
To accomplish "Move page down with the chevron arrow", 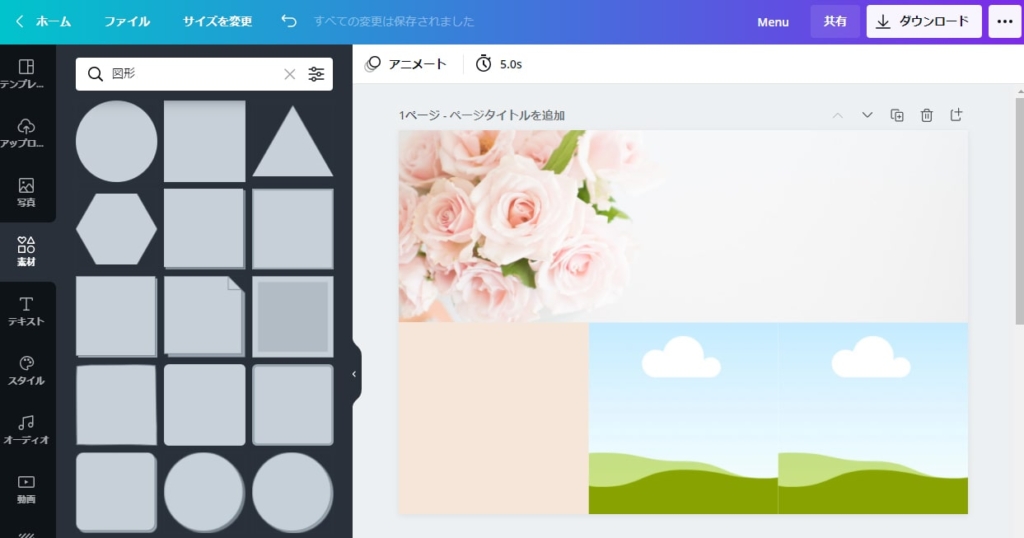I will [867, 115].
